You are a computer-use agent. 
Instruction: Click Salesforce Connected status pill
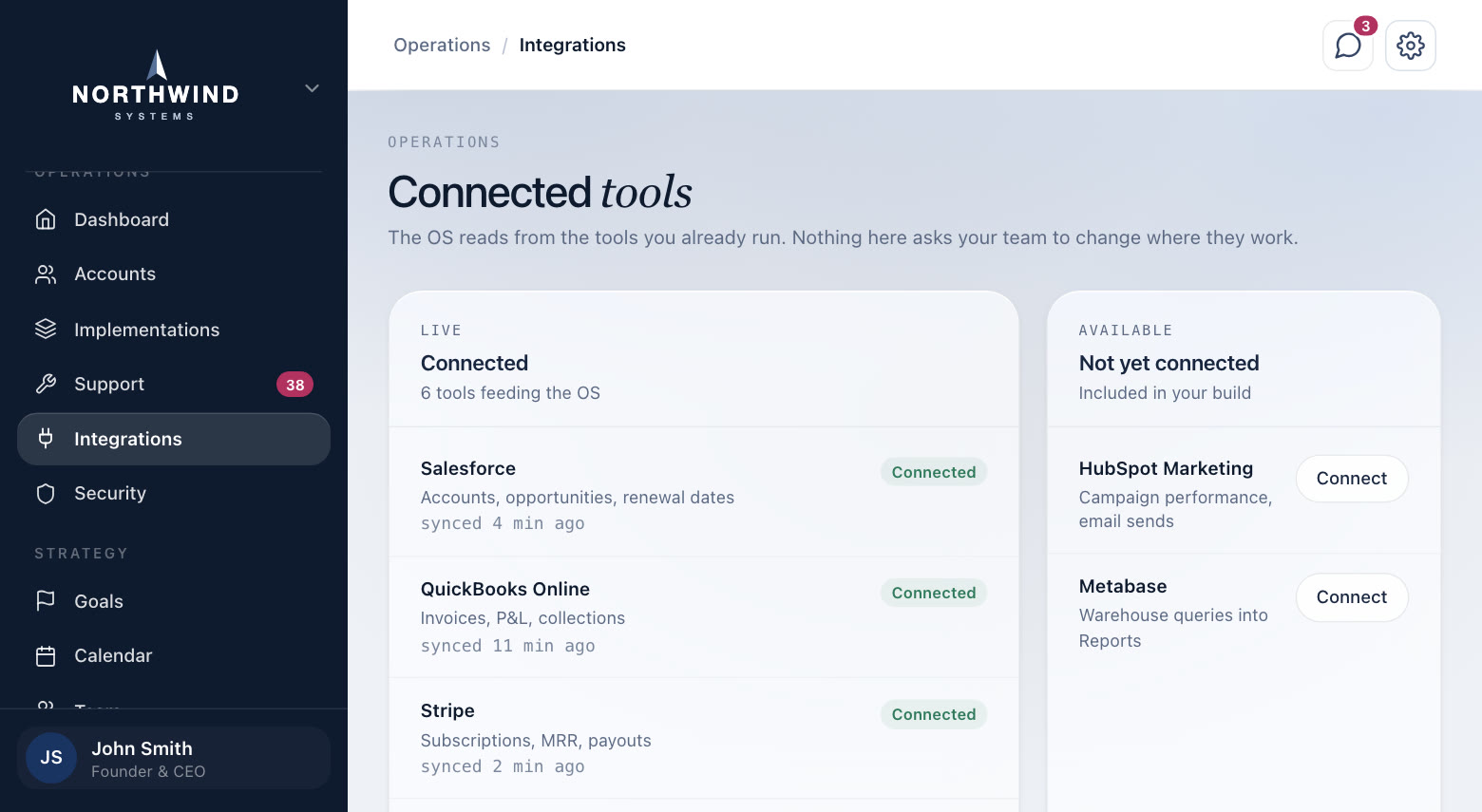(x=934, y=472)
